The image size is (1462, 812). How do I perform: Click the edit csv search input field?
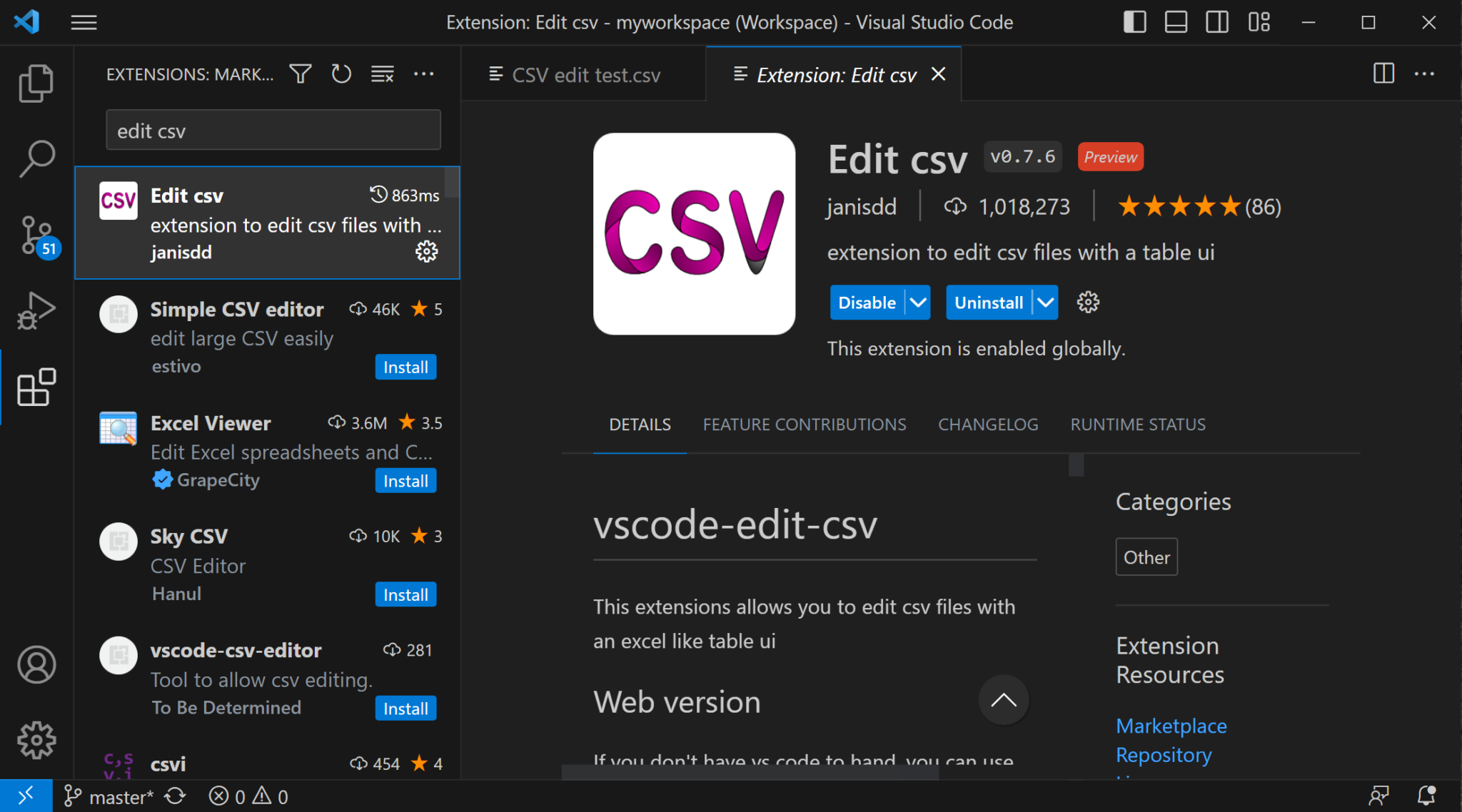coord(273,130)
